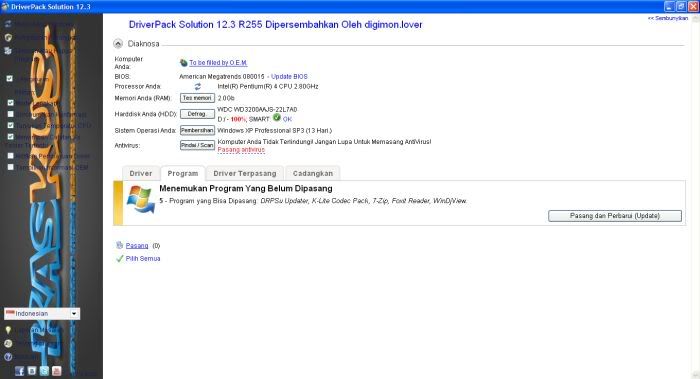Viewport: 700px width, 379px height.
Task: Open the To be filled by O.E.M. link
Action: click(218, 63)
